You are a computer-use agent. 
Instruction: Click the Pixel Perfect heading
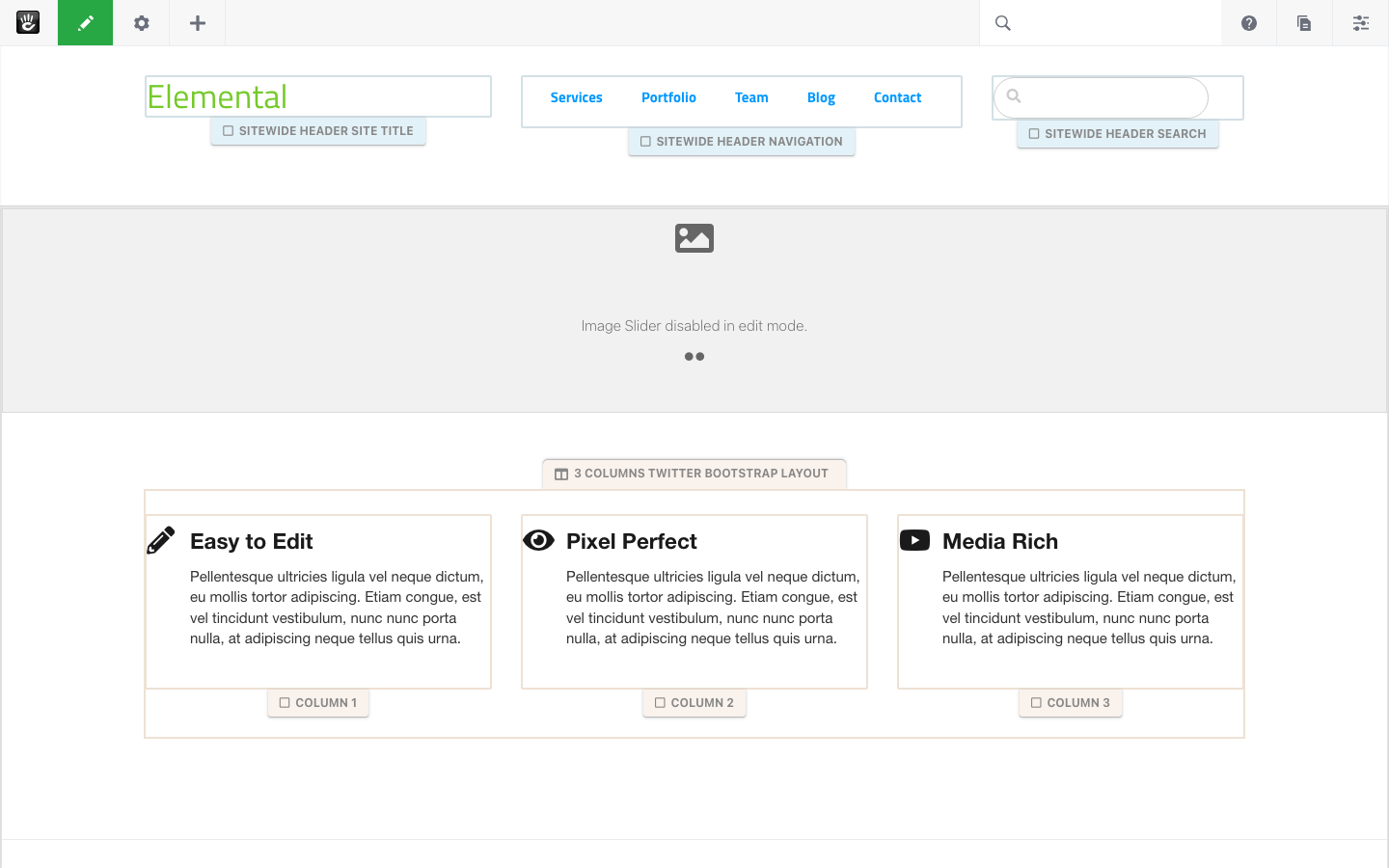point(632,541)
